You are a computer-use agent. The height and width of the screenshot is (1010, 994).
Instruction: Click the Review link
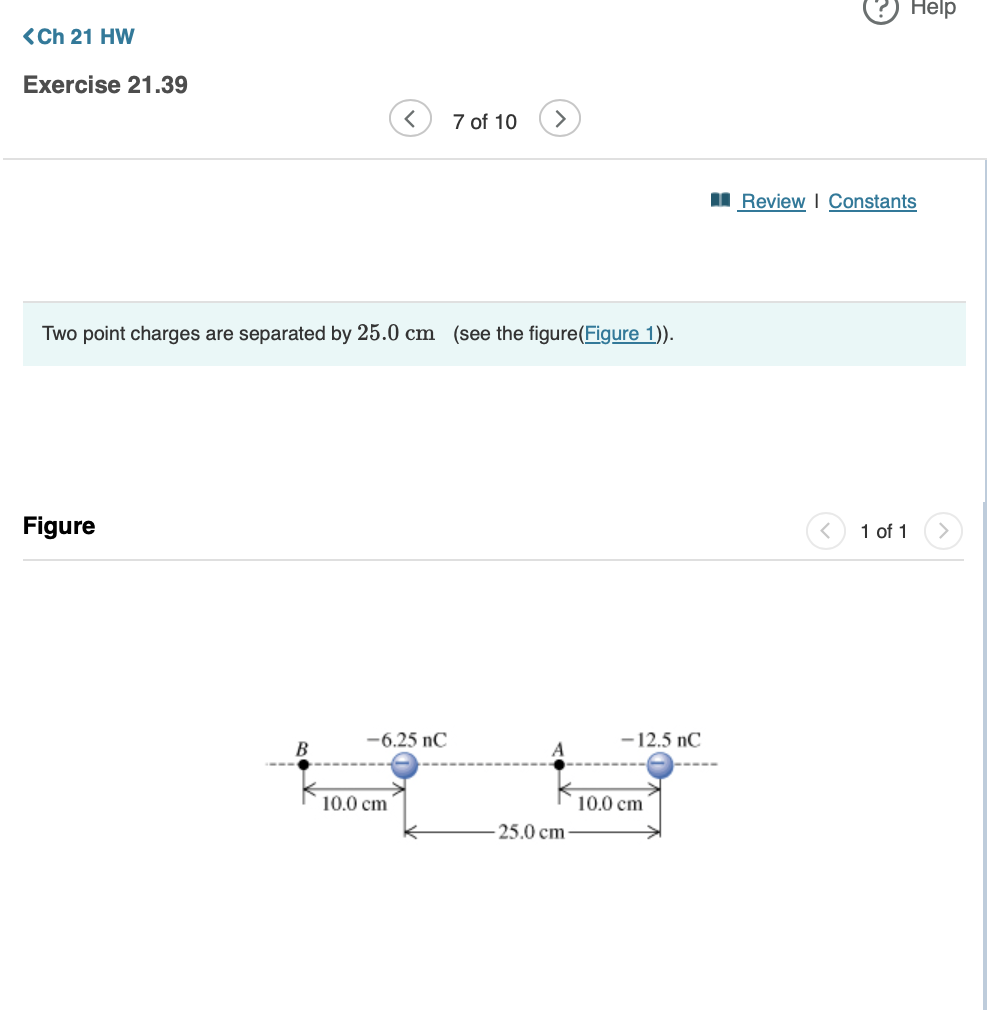coord(772,201)
